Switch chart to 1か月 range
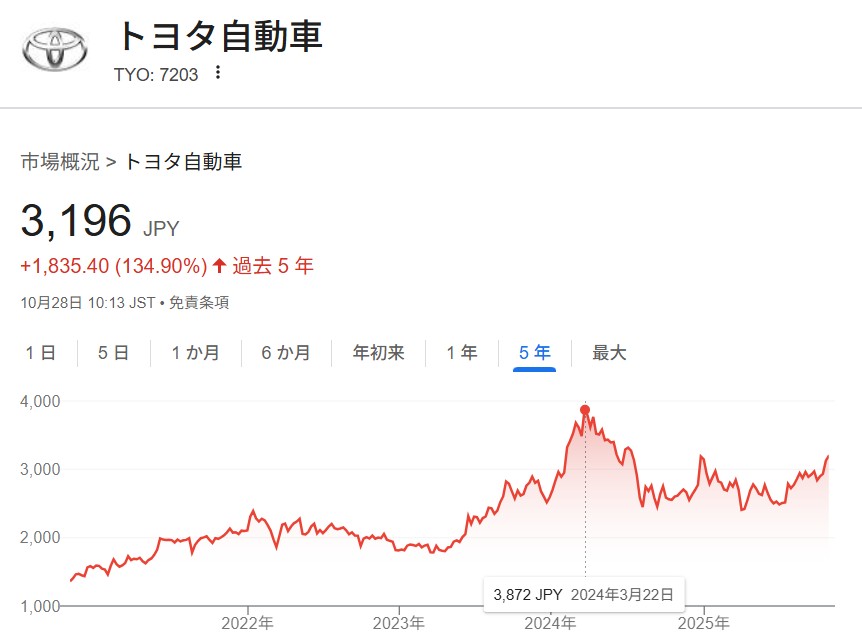The width and height of the screenshot is (862, 643). point(195,353)
